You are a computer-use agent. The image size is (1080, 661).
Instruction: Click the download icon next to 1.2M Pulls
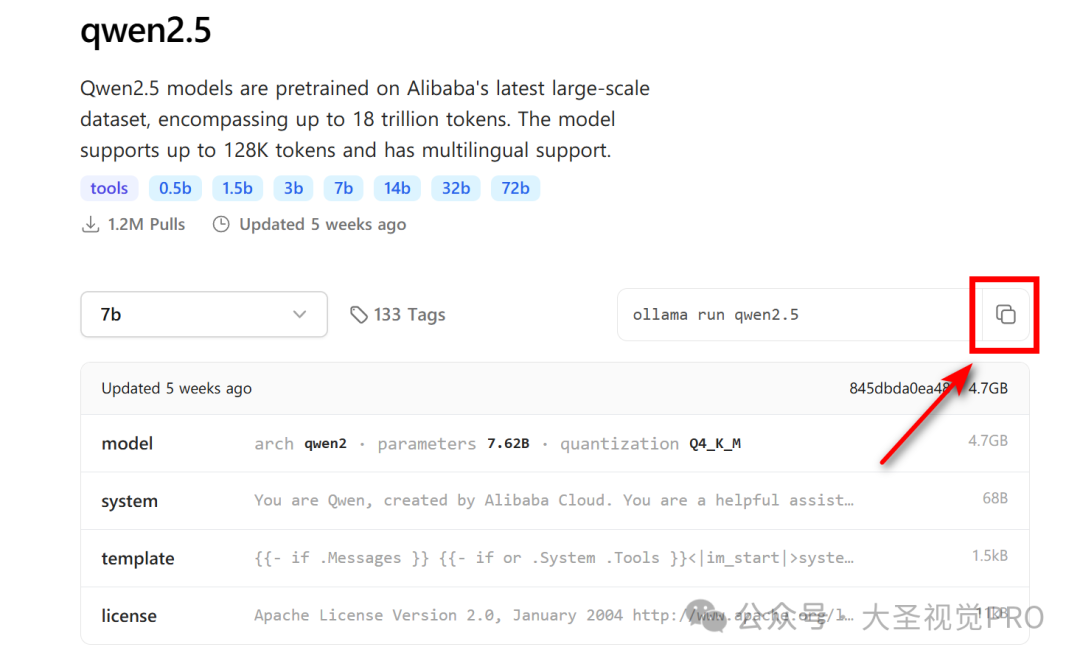(90, 224)
